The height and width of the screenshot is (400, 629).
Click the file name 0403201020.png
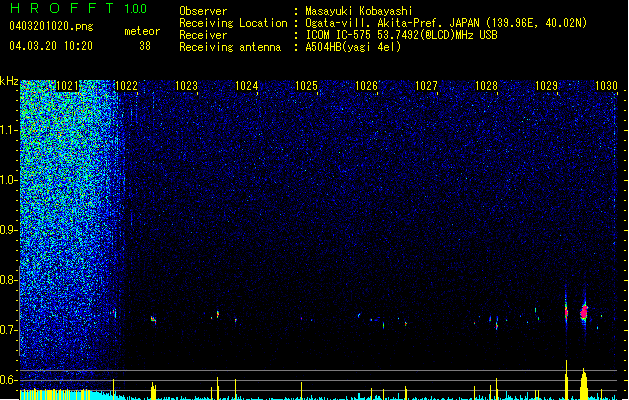51,26
